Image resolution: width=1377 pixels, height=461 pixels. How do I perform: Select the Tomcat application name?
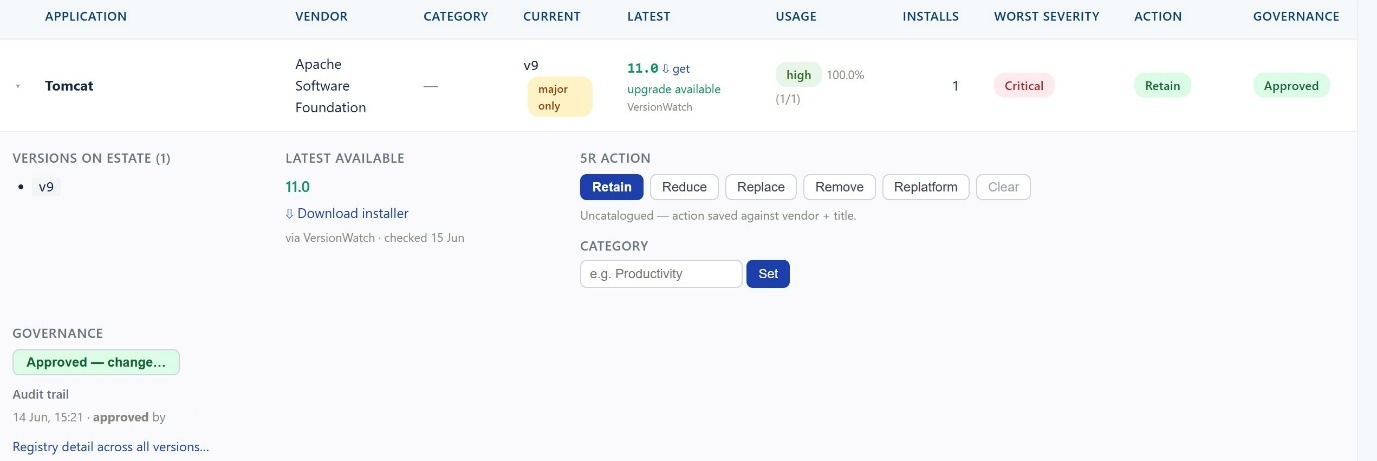point(69,86)
